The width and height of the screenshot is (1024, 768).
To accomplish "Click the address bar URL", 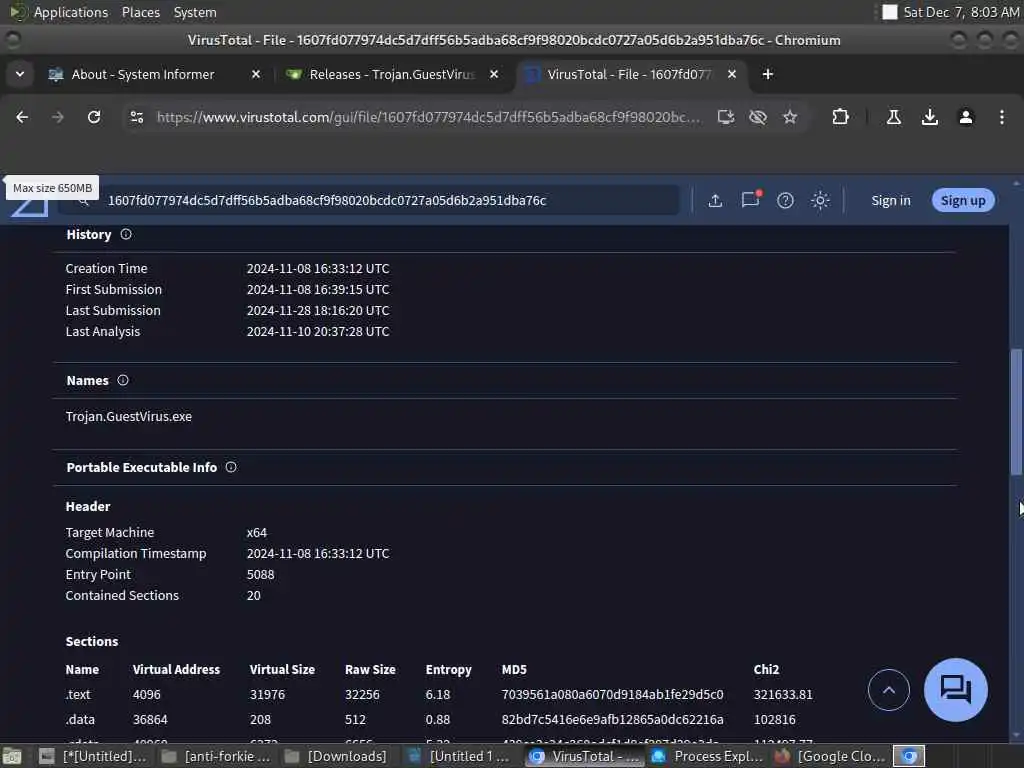I will coord(428,117).
